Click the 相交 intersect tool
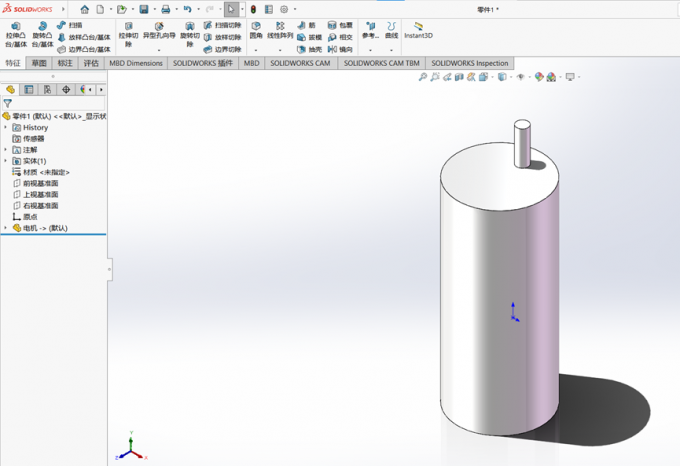680x466 pixels. point(340,37)
